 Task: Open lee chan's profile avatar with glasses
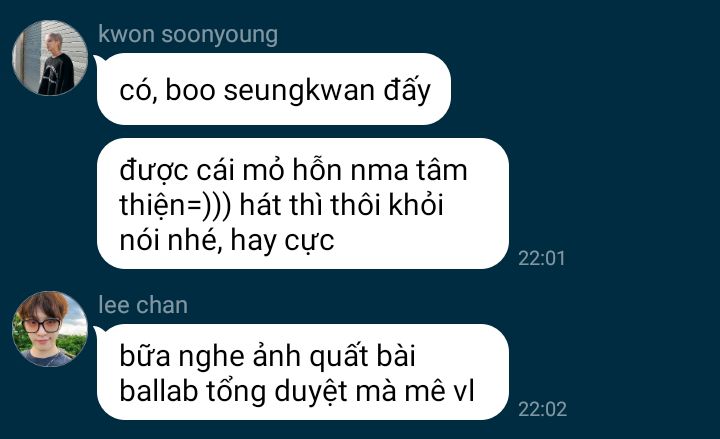coord(50,329)
